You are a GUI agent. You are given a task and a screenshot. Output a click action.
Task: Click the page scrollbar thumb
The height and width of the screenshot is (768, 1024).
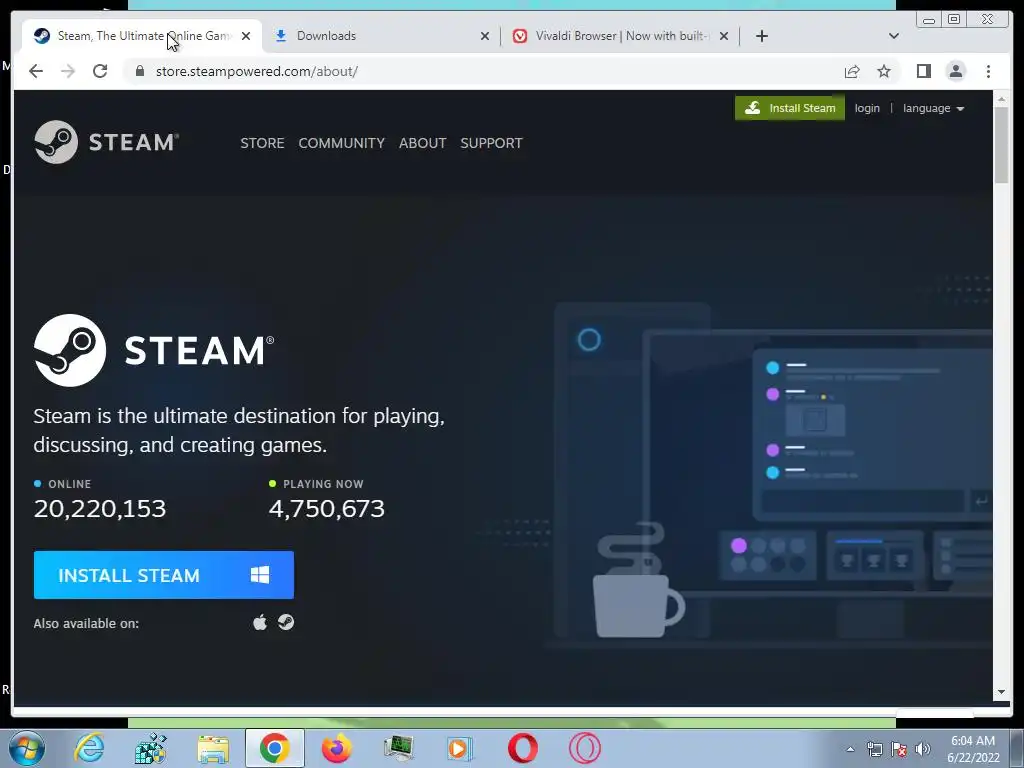(x=1001, y=145)
